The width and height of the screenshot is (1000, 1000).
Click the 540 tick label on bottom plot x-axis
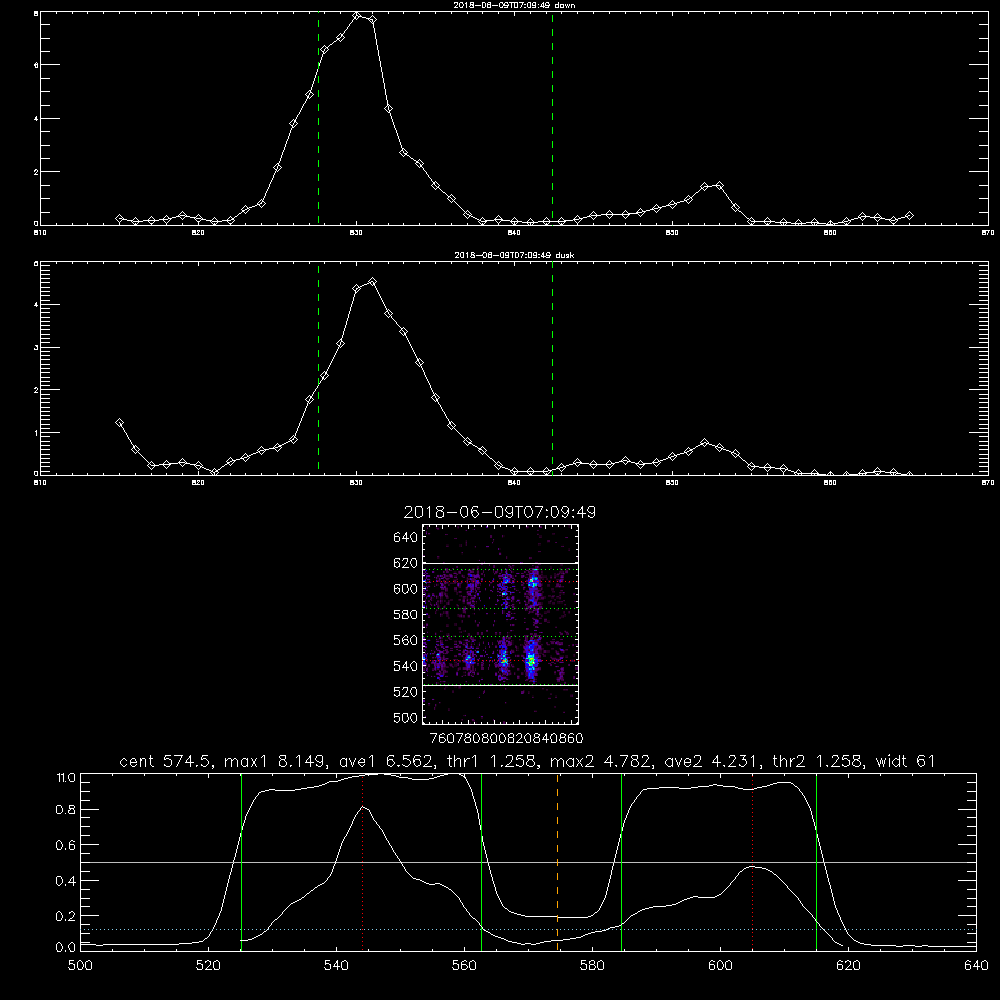click(x=336, y=966)
